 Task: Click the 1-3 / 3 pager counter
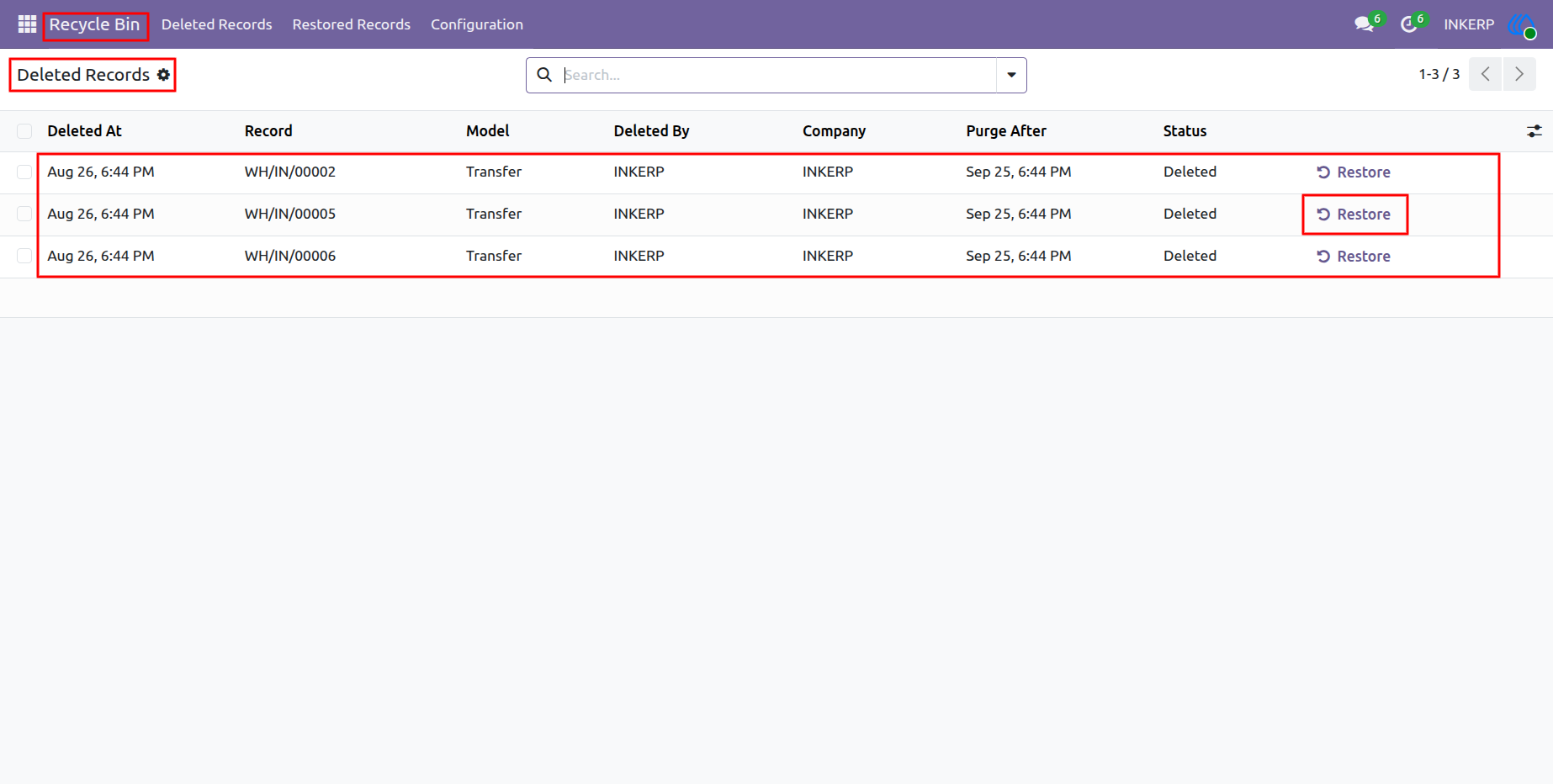coord(1439,74)
